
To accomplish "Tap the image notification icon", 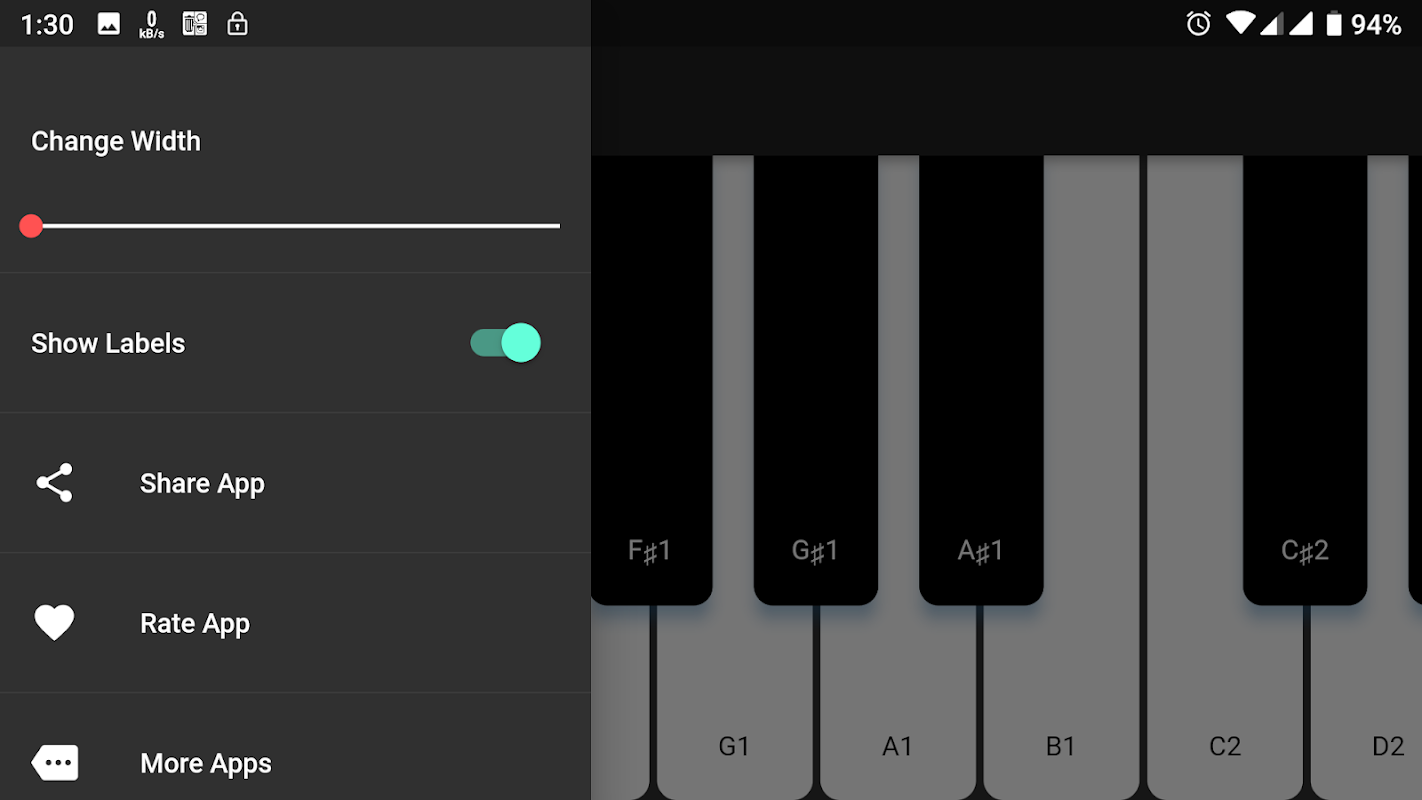I will (109, 24).
